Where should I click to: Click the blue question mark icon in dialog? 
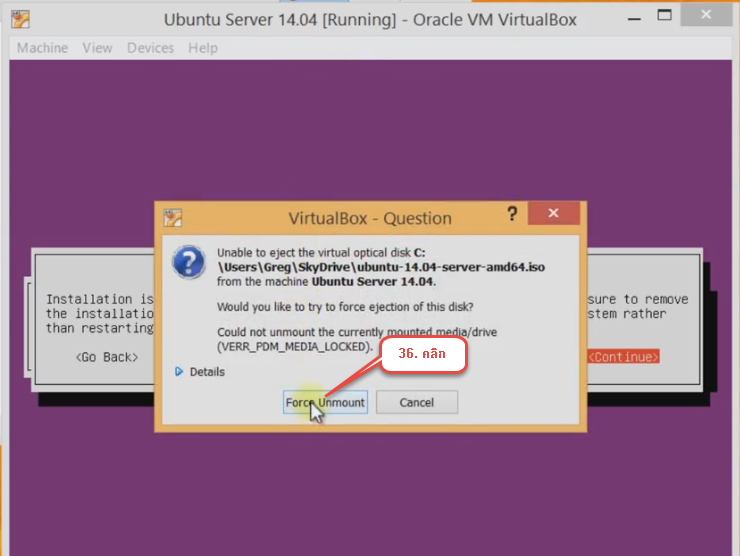click(189, 262)
